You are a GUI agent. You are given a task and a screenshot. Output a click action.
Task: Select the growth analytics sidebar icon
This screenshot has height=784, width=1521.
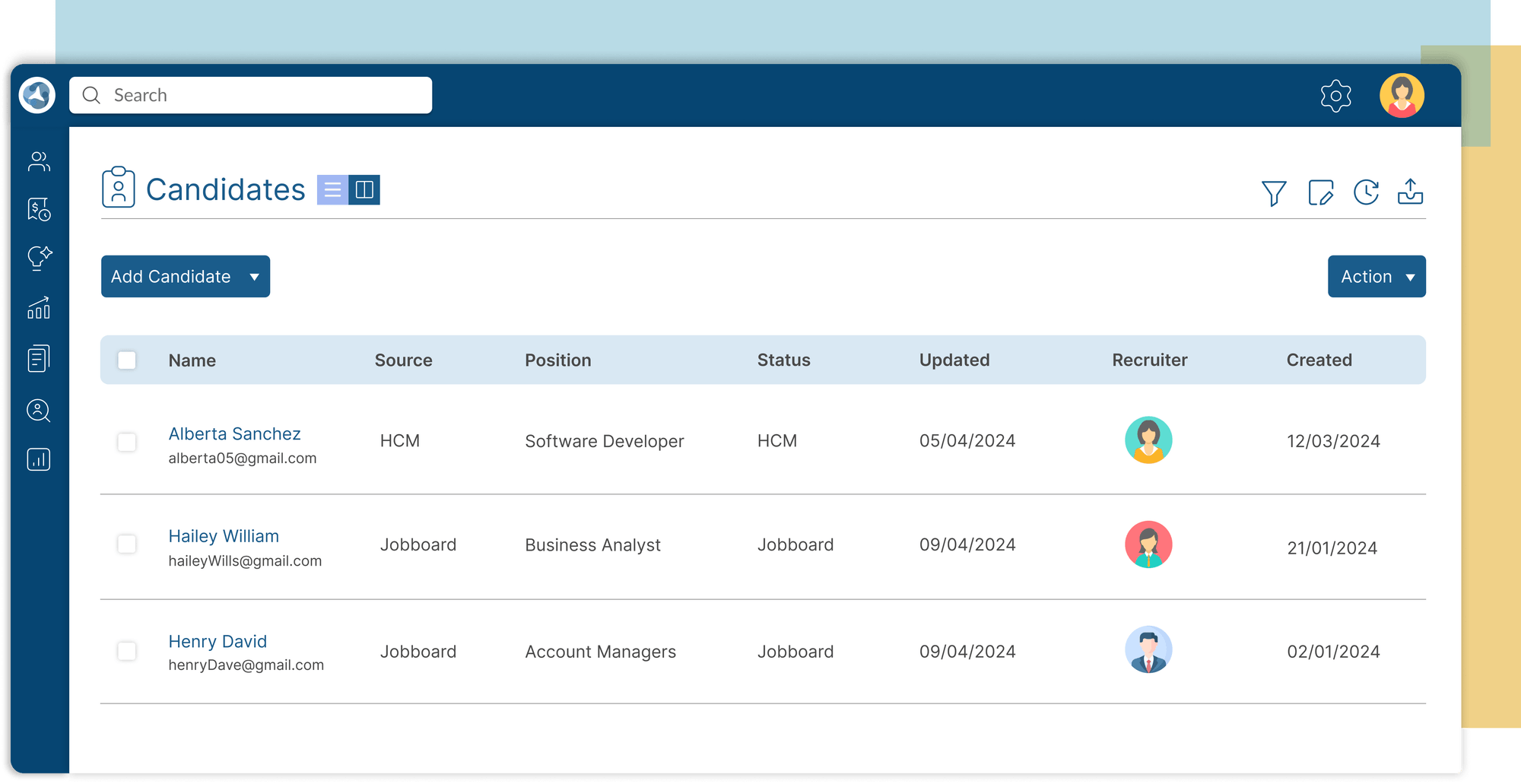(38, 308)
